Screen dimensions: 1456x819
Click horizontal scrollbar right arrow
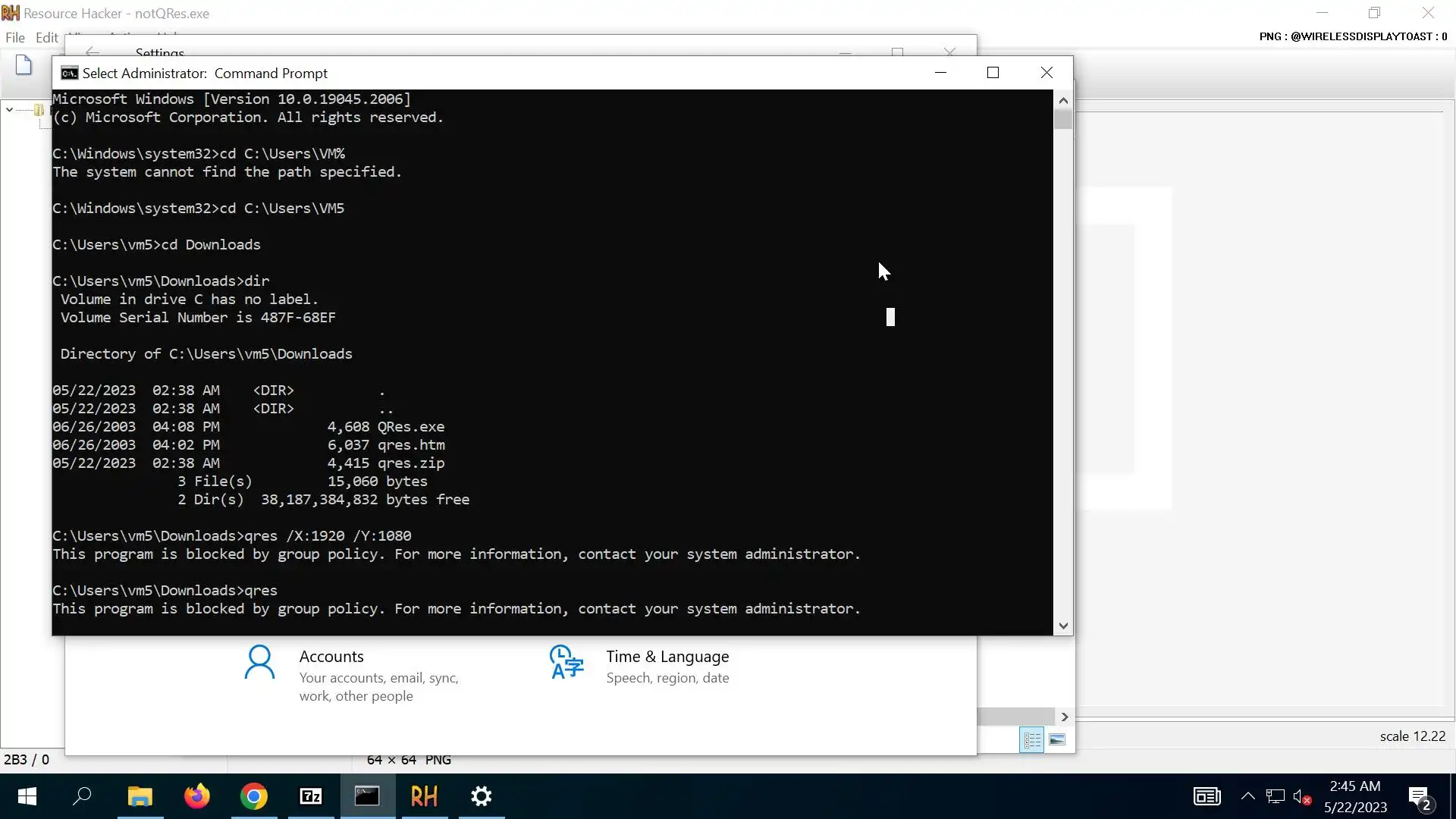pyautogui.click(x=1064, y=717)
